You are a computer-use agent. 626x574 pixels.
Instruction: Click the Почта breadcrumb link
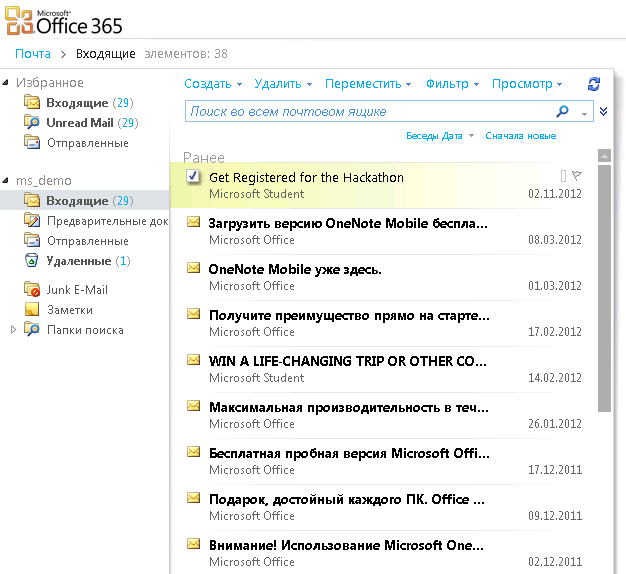[x=33, y=53]
